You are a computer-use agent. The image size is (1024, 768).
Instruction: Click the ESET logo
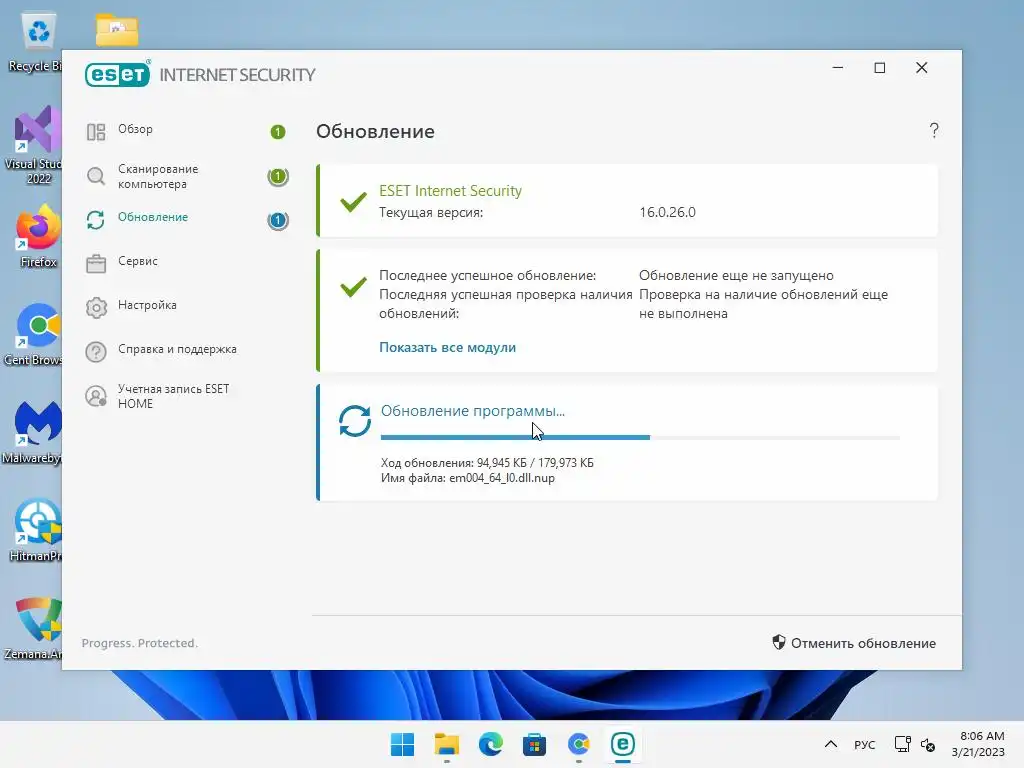118,74
